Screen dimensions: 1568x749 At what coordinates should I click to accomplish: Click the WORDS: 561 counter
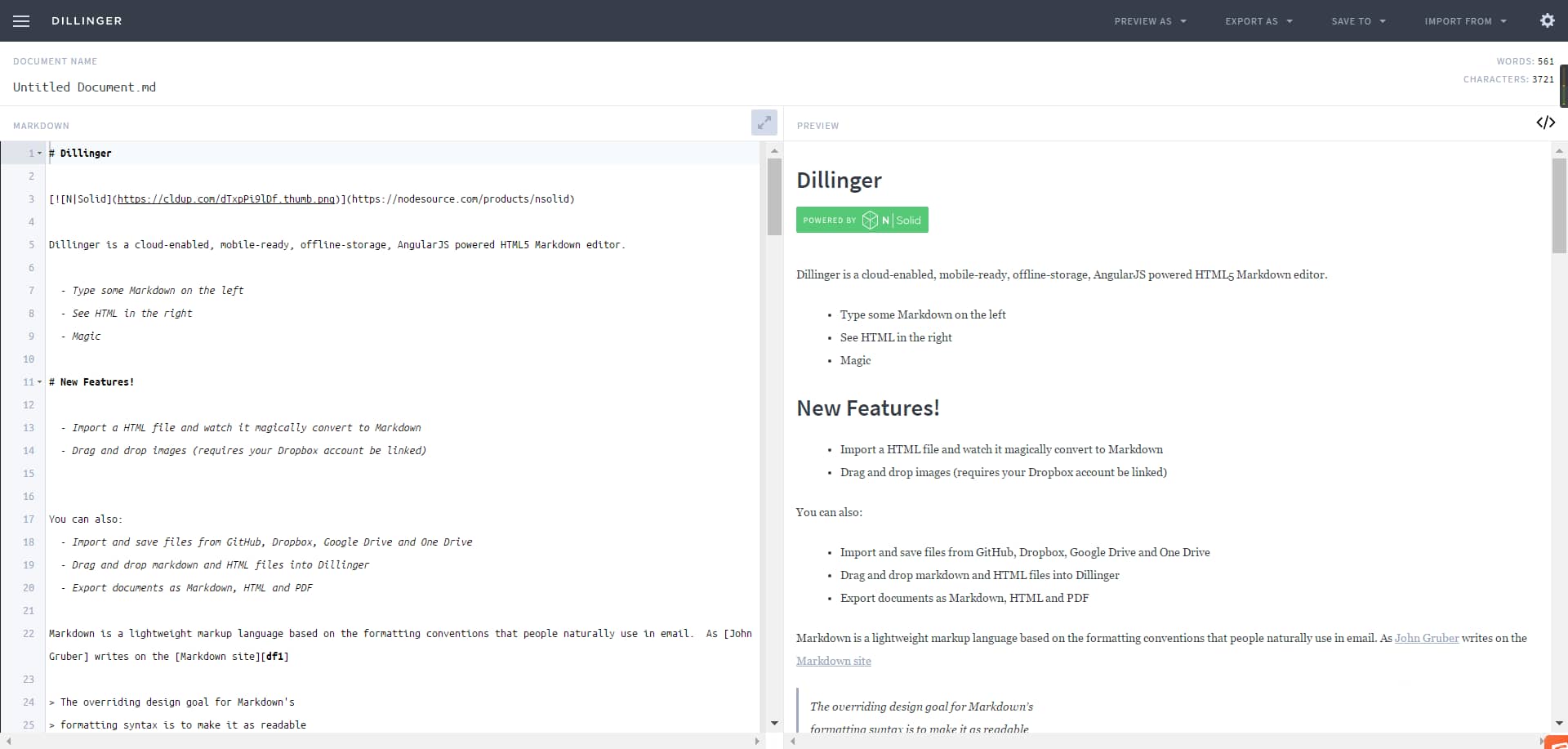point(1525,61)
